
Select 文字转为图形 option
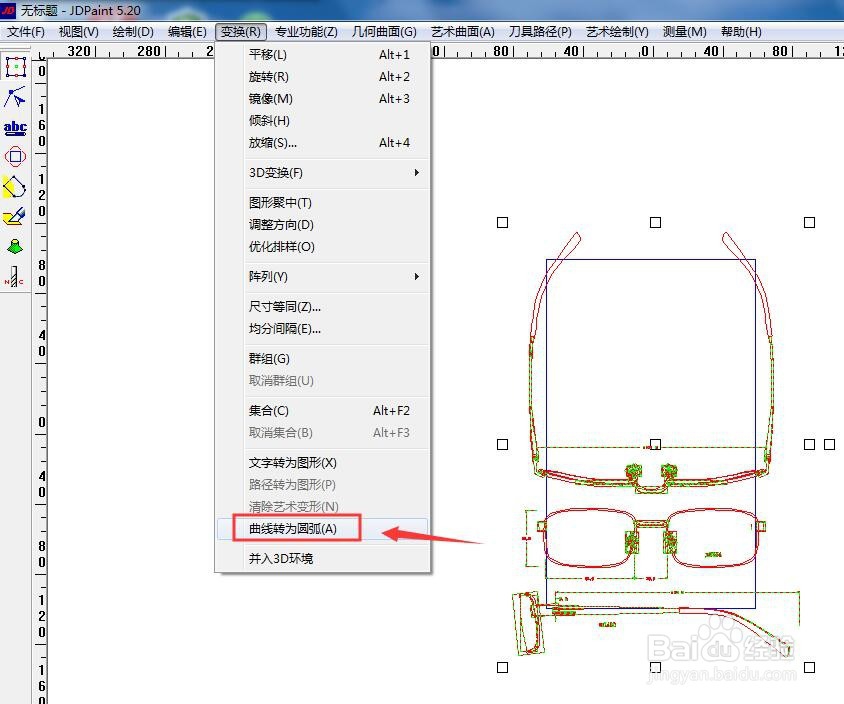289,462
